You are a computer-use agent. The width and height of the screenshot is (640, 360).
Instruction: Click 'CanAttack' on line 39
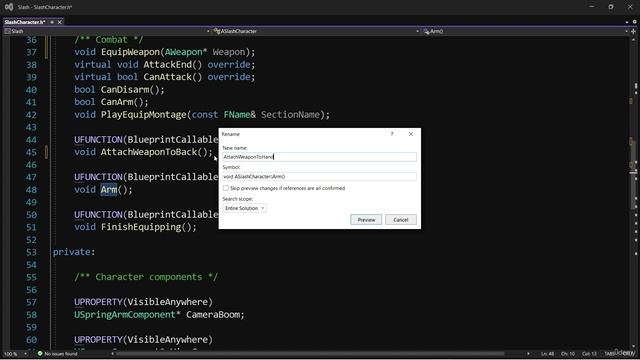(167, 77)
